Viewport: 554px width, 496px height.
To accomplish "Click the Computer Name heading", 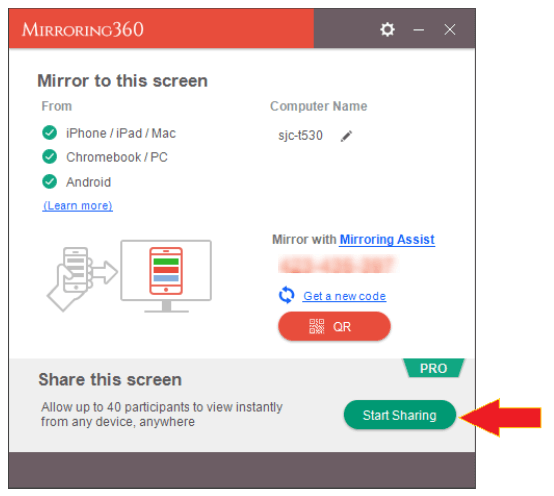I will pyautogui.click(x=319, y=106).
